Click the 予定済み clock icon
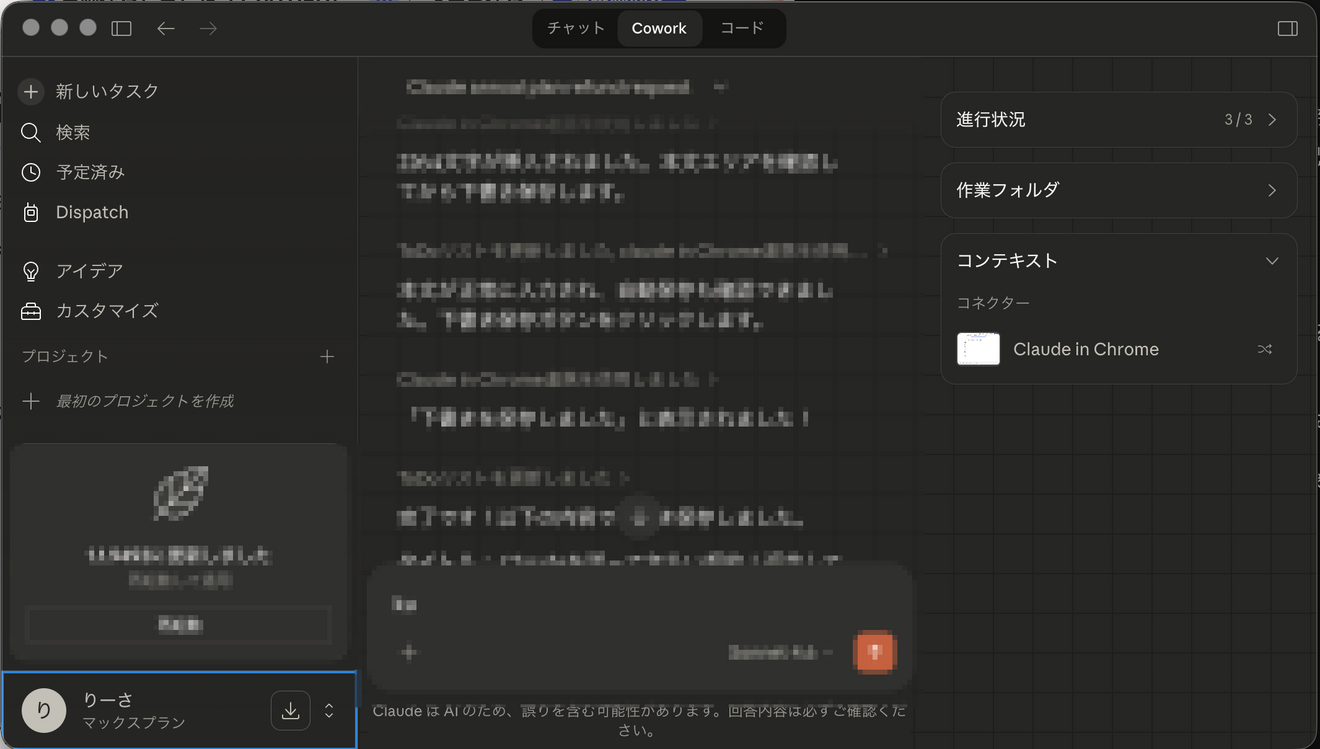 click(x=31, y=172)
